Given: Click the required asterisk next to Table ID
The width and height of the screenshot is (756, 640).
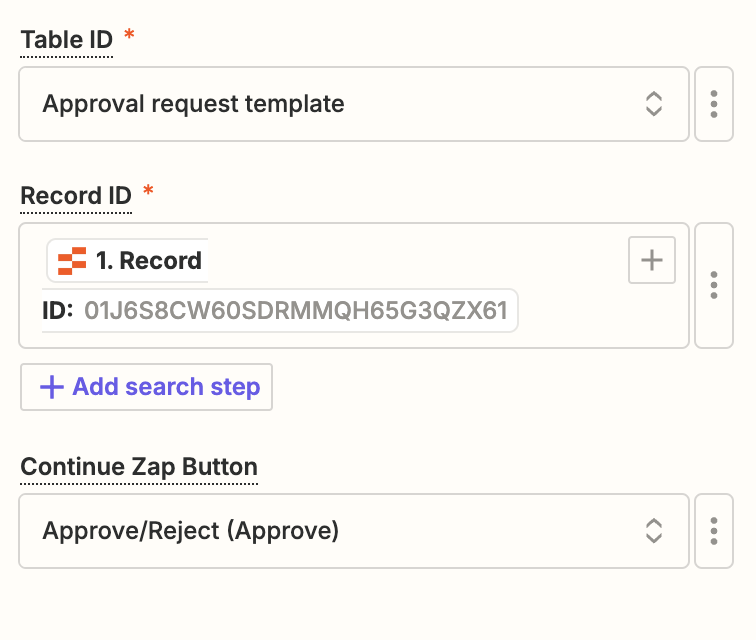Looking at the screenshot, I should 128,36.
